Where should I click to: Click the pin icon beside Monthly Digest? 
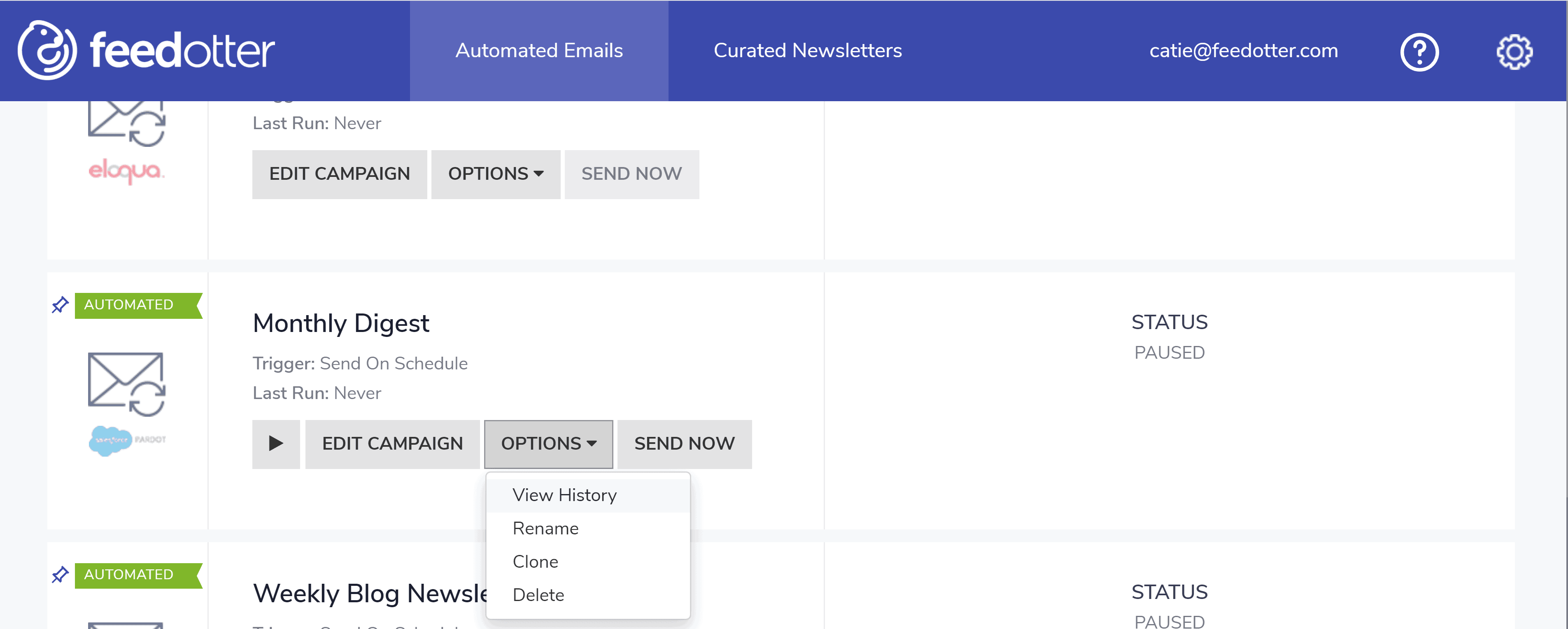60,305
